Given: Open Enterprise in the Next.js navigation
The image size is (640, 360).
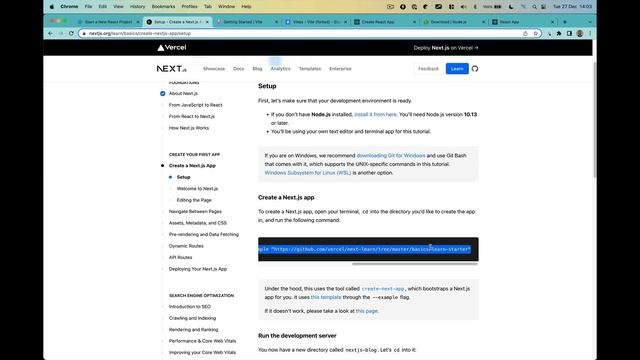Looking at the screenshot, I should pyautogui.click(x=340, y=69).
